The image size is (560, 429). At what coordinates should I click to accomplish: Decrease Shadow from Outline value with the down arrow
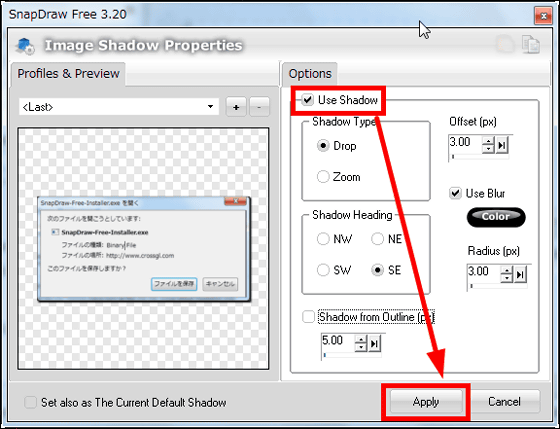click(x=361, y=348)
